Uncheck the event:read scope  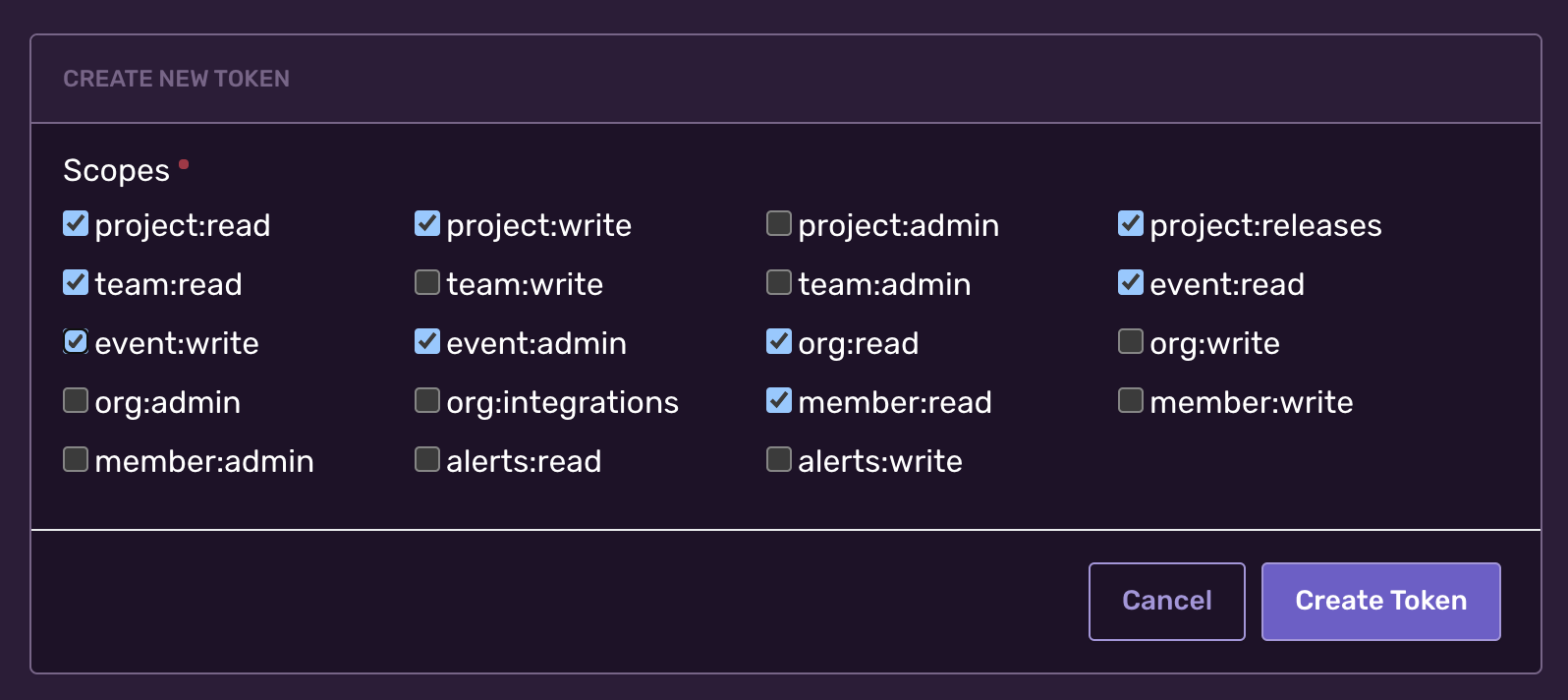point(1130,282)
